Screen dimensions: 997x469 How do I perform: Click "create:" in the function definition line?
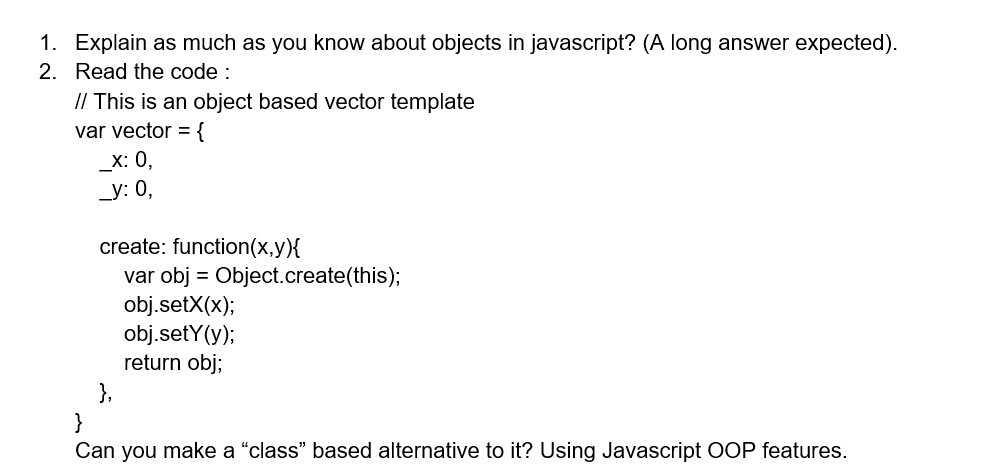tap(133, 247)
